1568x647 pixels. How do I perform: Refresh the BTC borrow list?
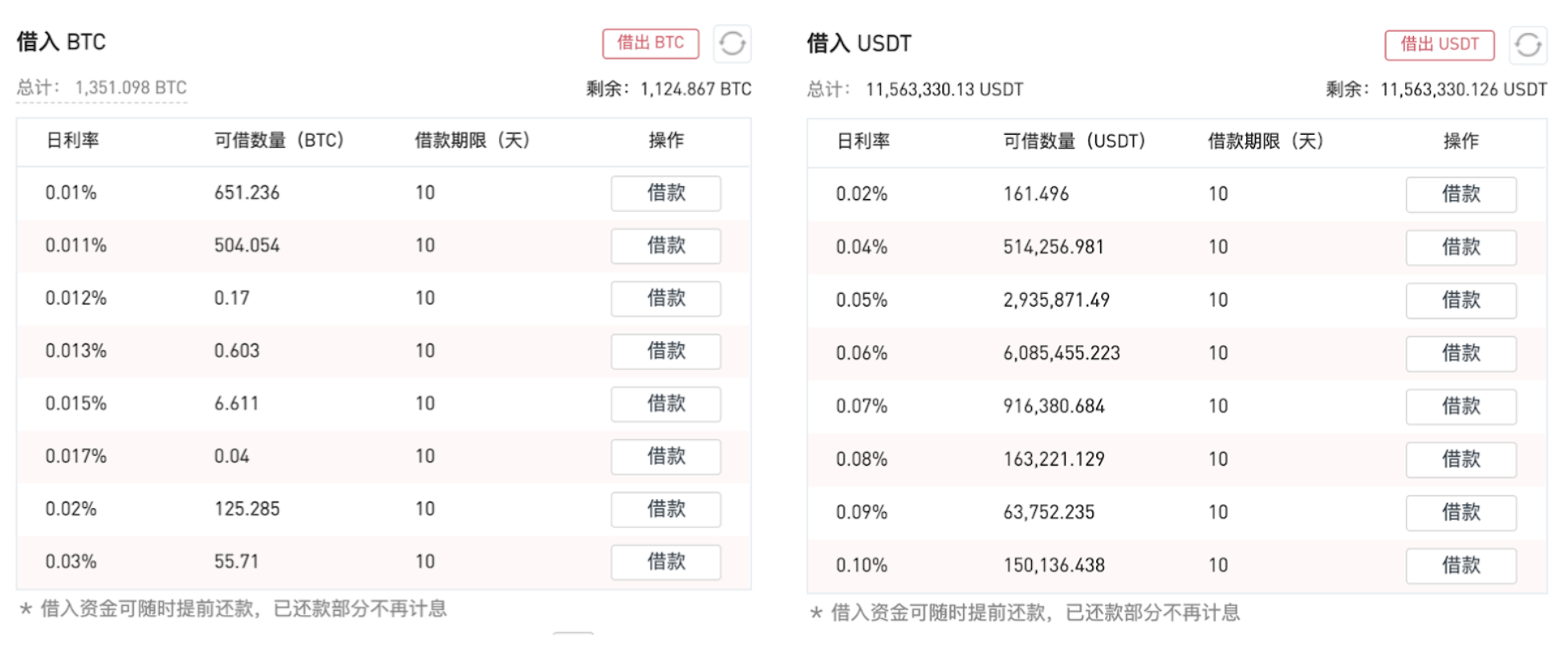coord(732,43)
